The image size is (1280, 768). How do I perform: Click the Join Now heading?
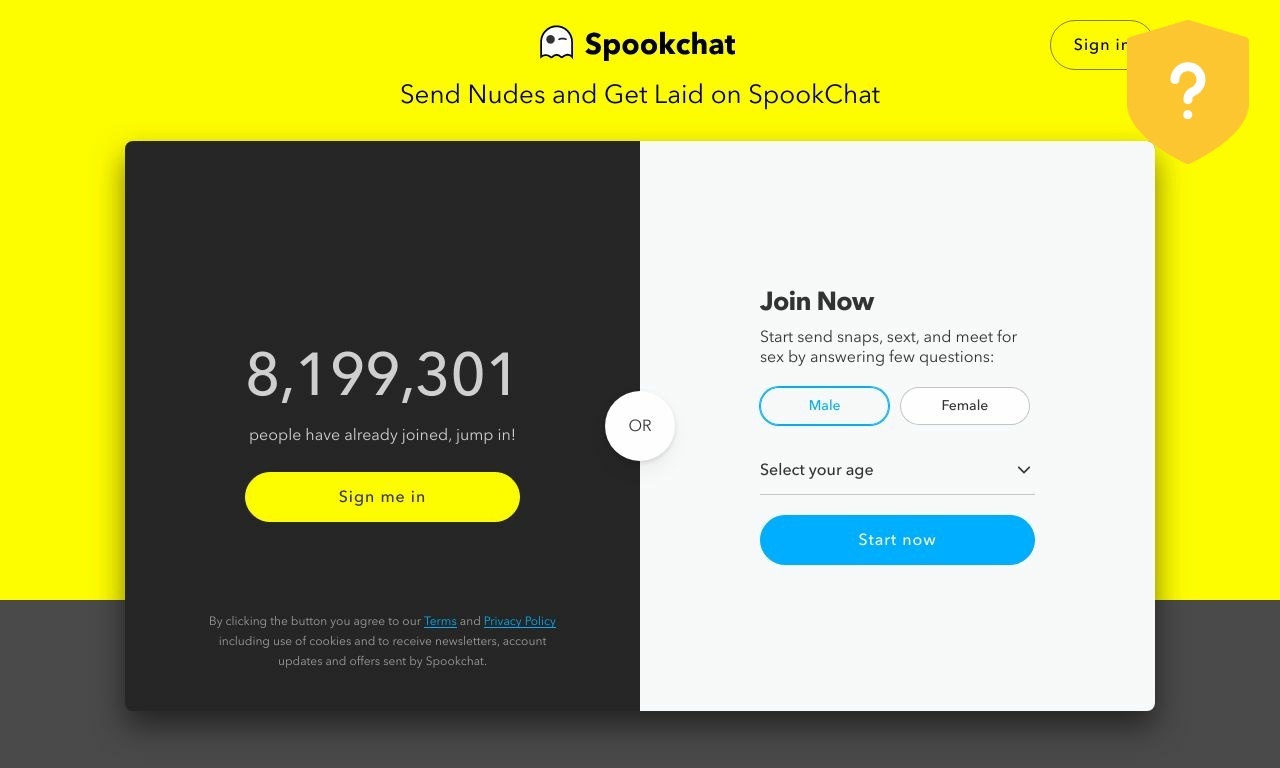(817, 301)
